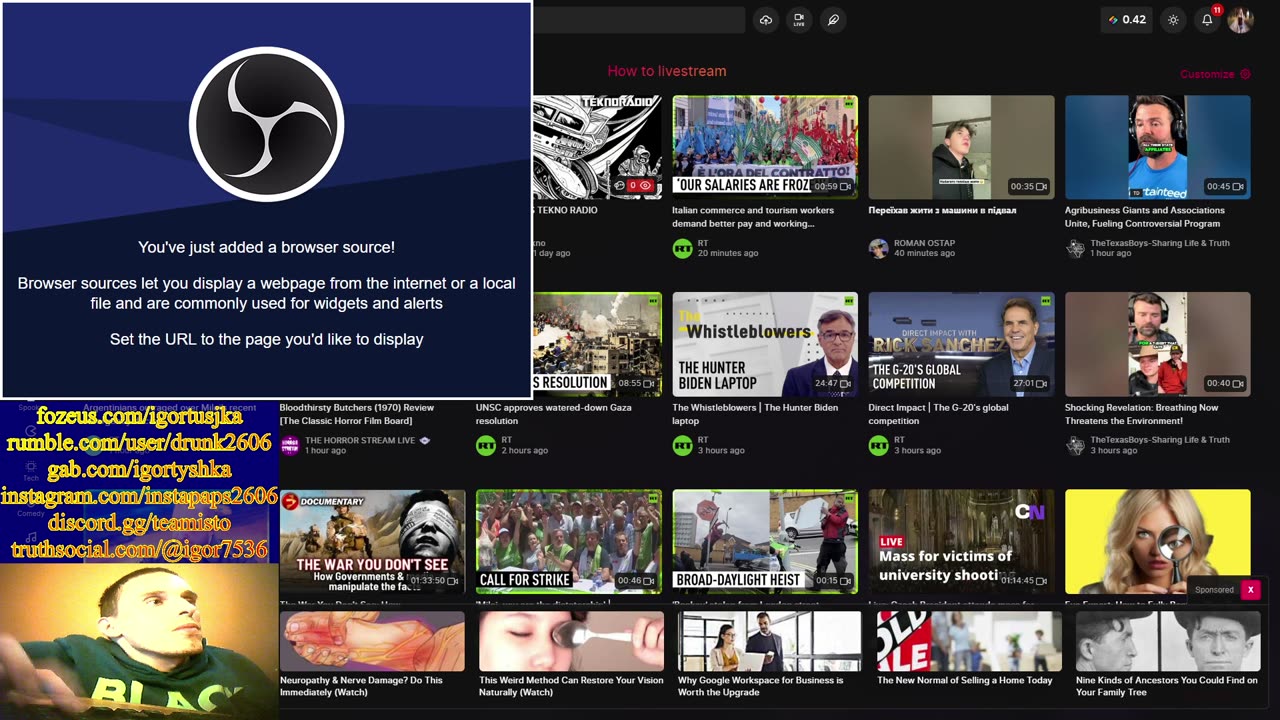Open the yellow magnifying glass woman thumbnail

point(1158,541)
